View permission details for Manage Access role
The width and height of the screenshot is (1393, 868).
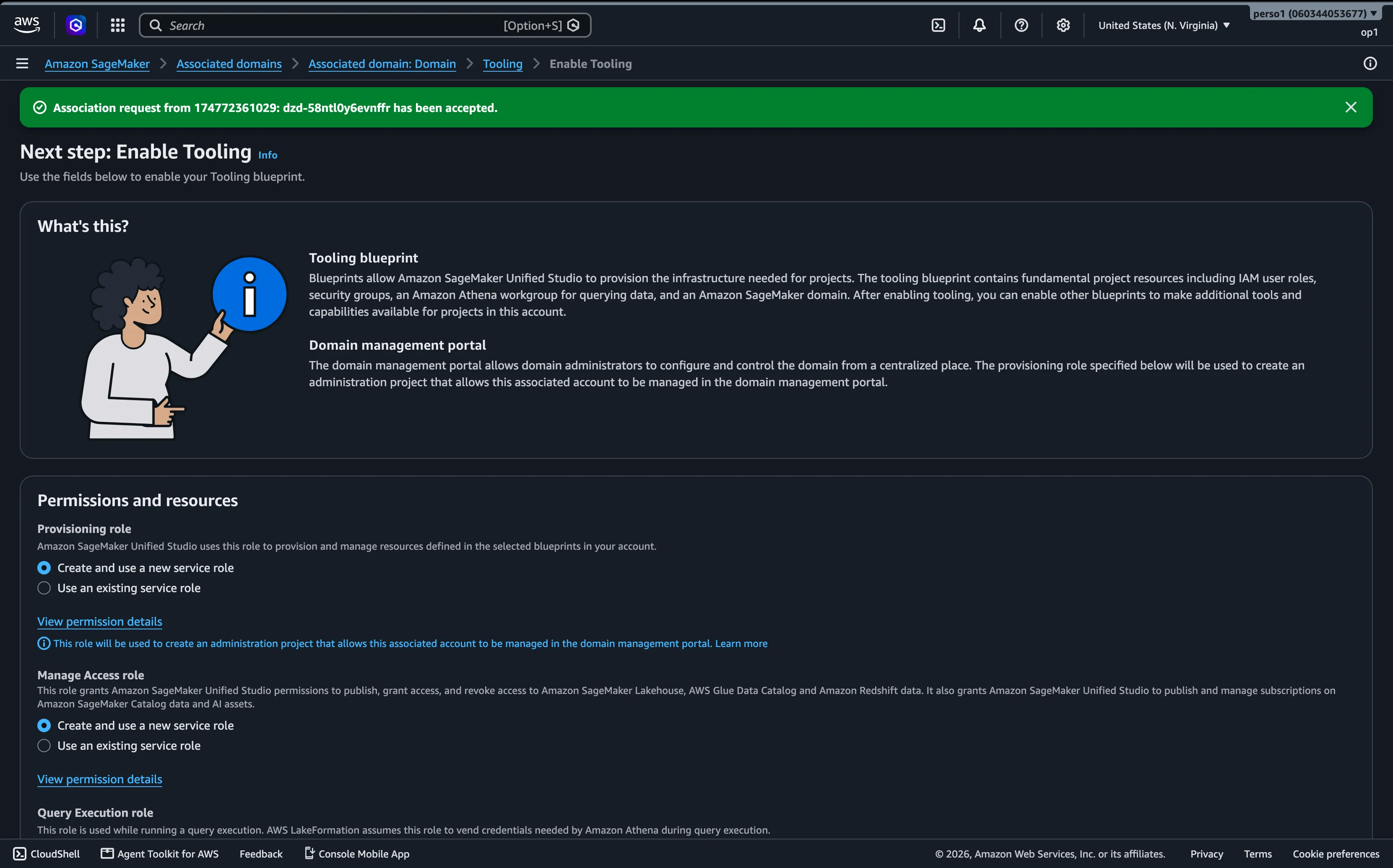(x=100, y=779)
